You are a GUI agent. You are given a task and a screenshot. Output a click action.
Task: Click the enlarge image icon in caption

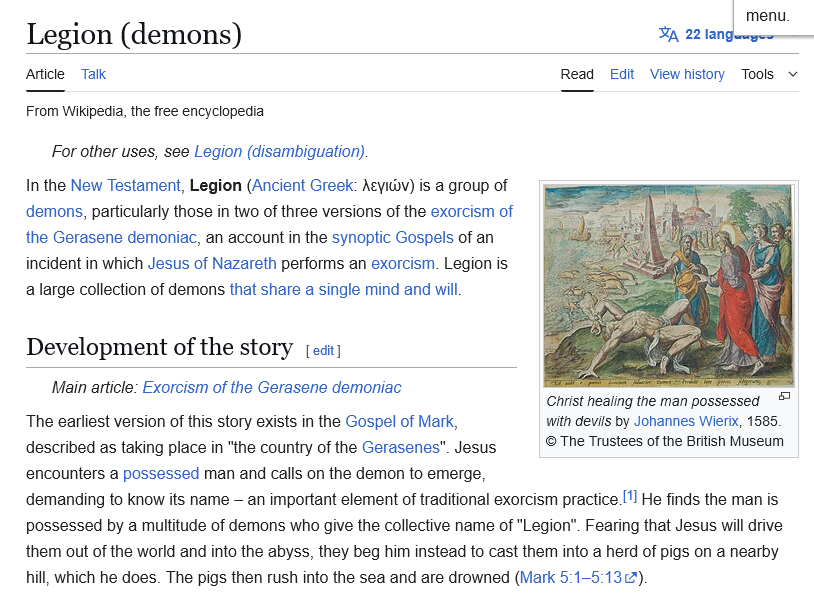[x=784, y=397]
